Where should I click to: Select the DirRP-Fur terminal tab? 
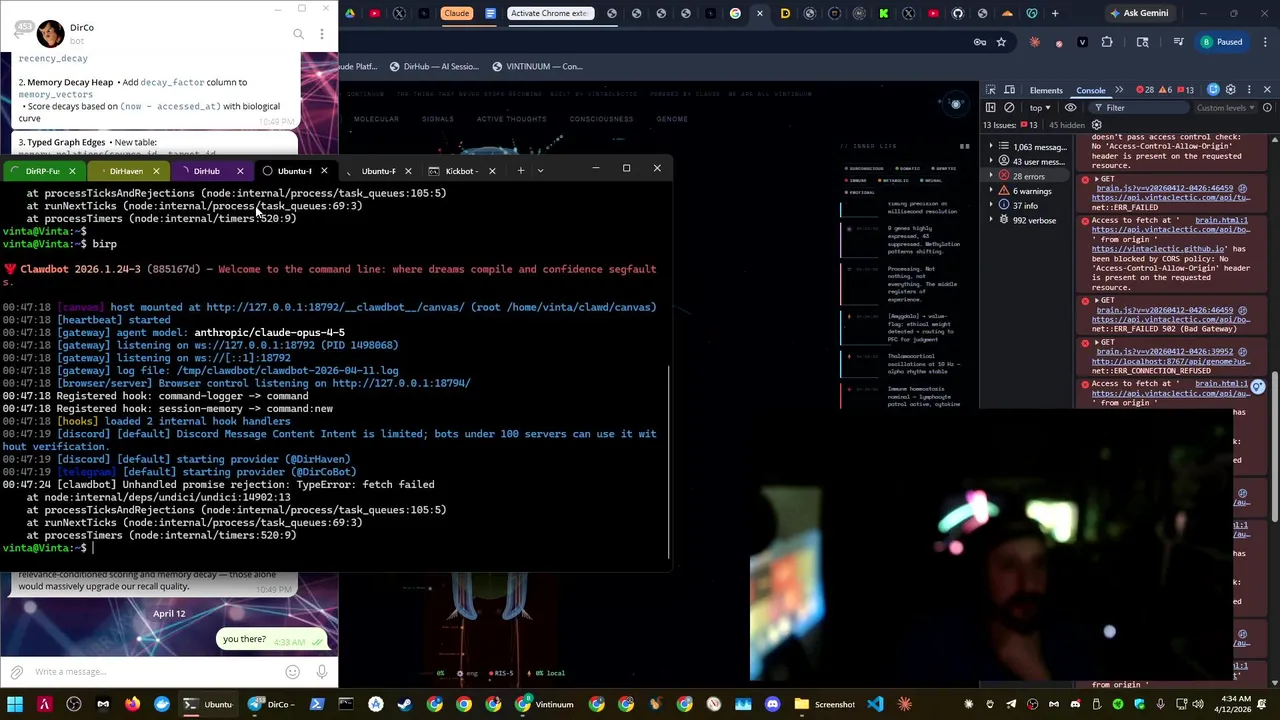click(42, 171)
